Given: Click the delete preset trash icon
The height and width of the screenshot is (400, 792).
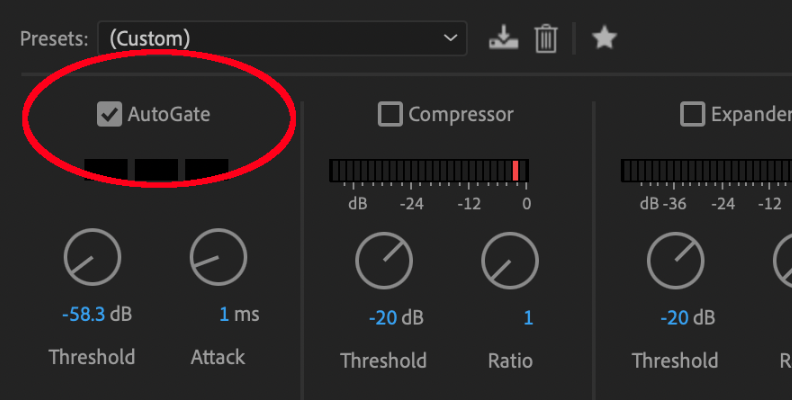Looking at the screenshot, I should (546, 39).
